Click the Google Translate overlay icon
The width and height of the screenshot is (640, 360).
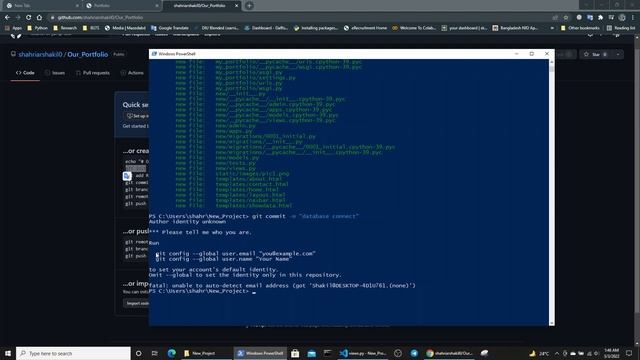coord(127,176)
